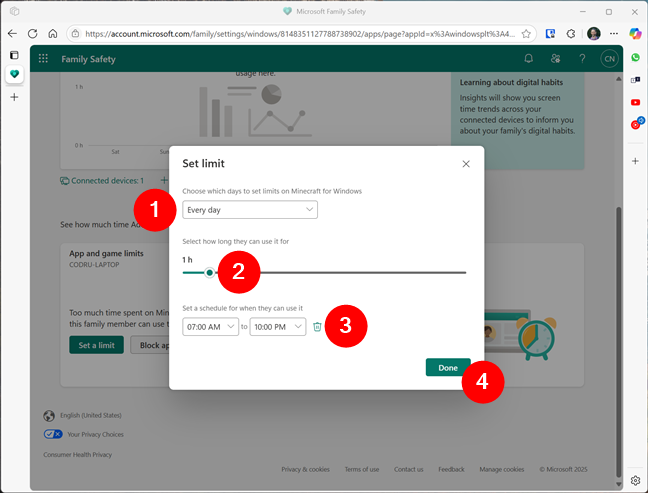648x493 pixels.
Task: Confirm the limit with Done
Action: coord(448,367)
